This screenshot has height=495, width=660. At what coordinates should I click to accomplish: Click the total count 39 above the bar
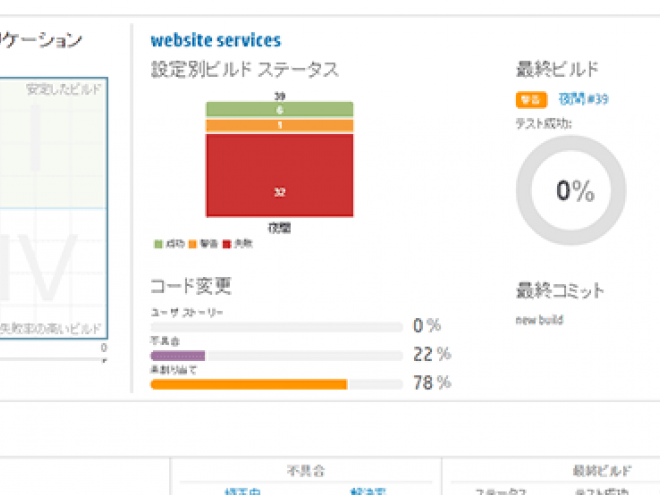279,96
